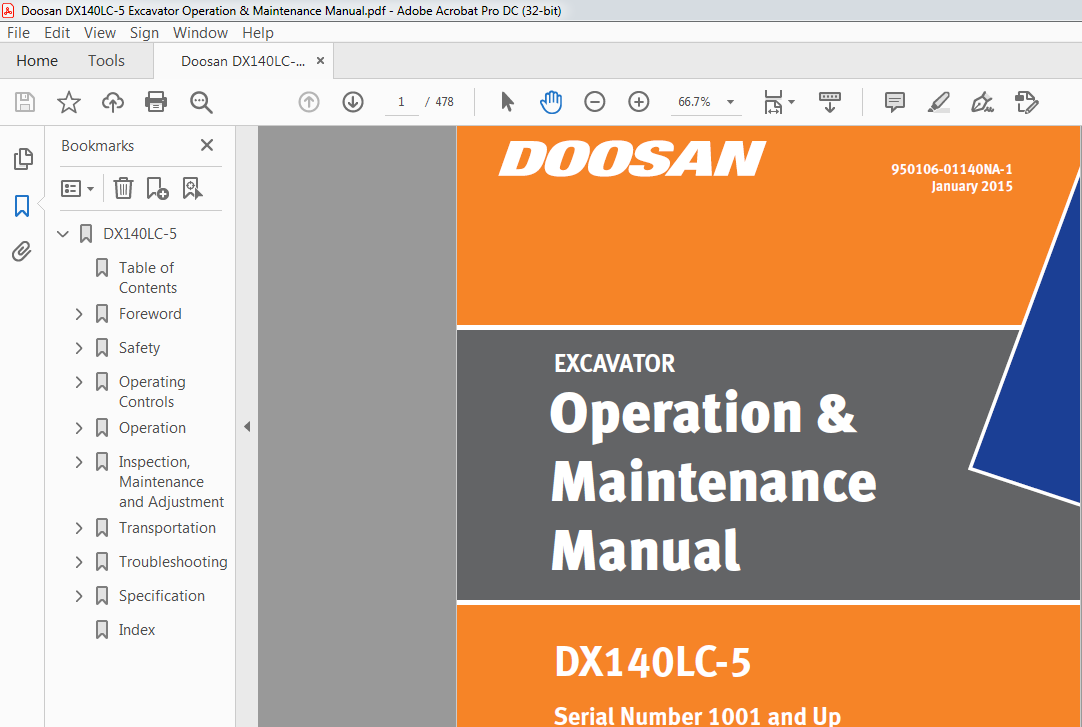This screenshot has height=727, width=1082.
Task: Expand the Transportation bookmark
Action: (79, 528)
